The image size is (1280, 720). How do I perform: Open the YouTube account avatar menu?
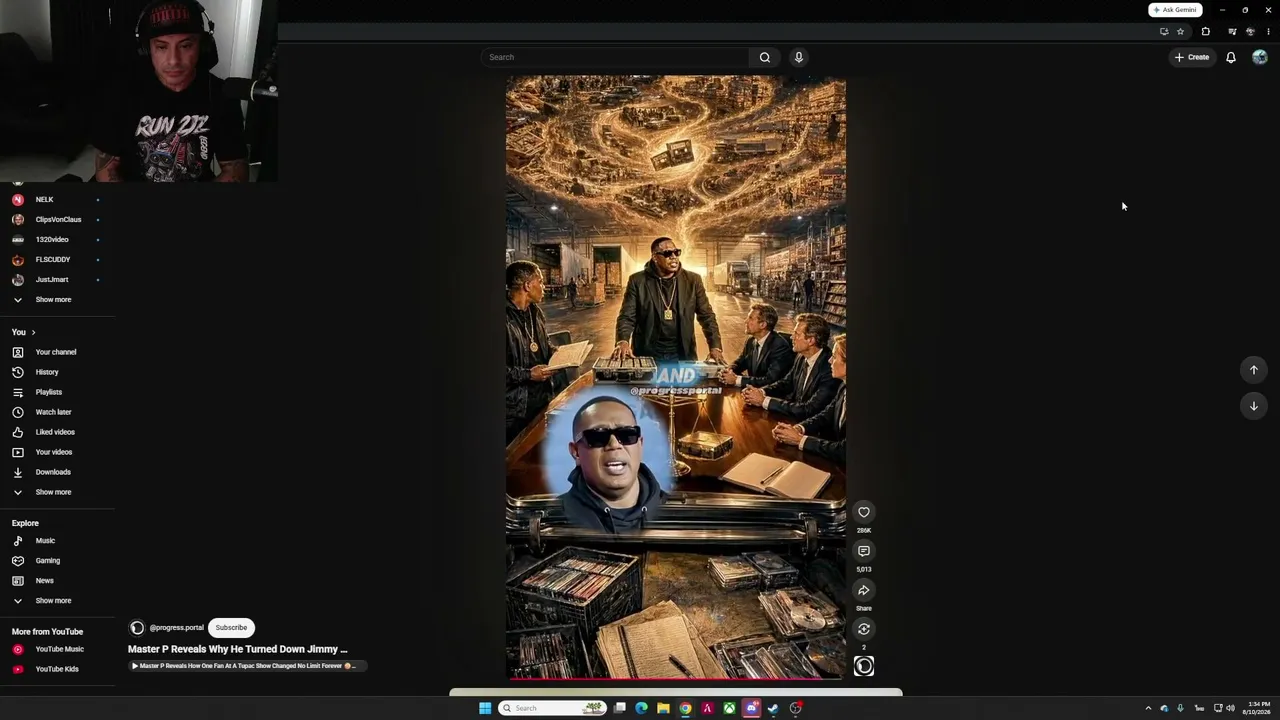1259,57
